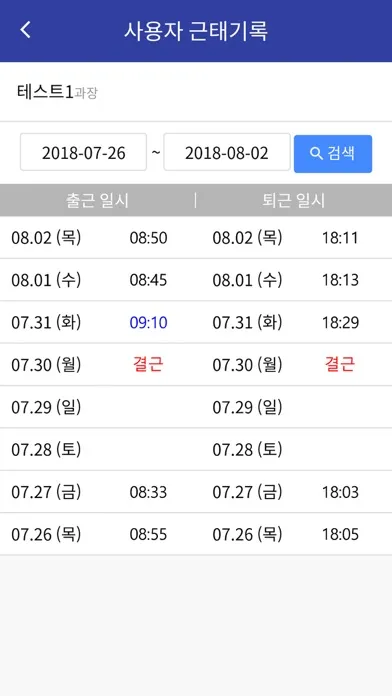Viewport: 392px width, 696px height.
Task: Select late clock-in time 09:10
Action: click(148, 322)
